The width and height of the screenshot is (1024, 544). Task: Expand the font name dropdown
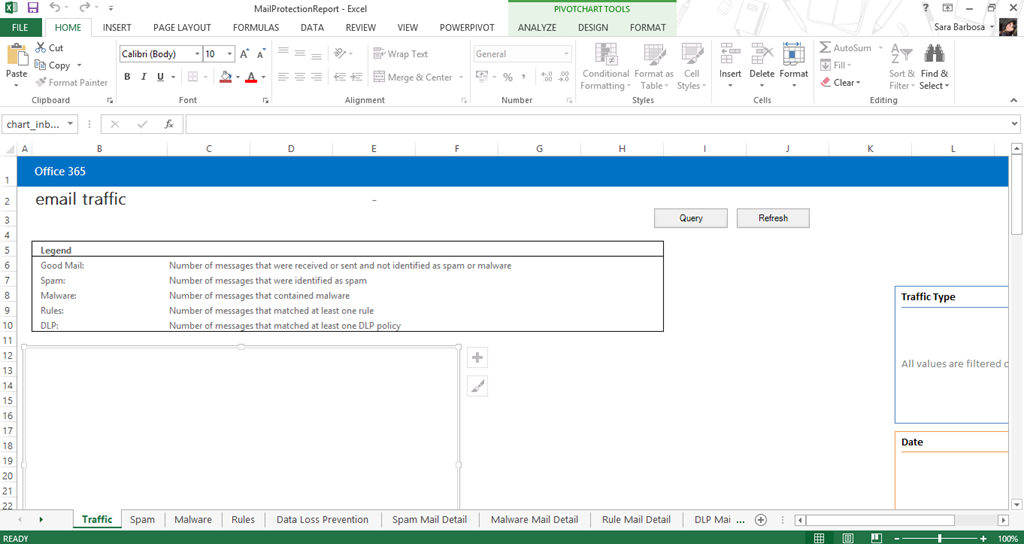[196, 54]
